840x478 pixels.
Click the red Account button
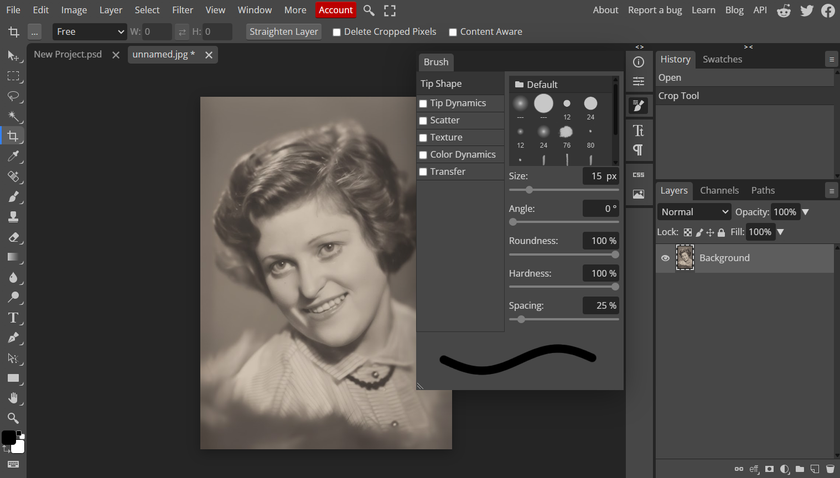tap(335, 10)
